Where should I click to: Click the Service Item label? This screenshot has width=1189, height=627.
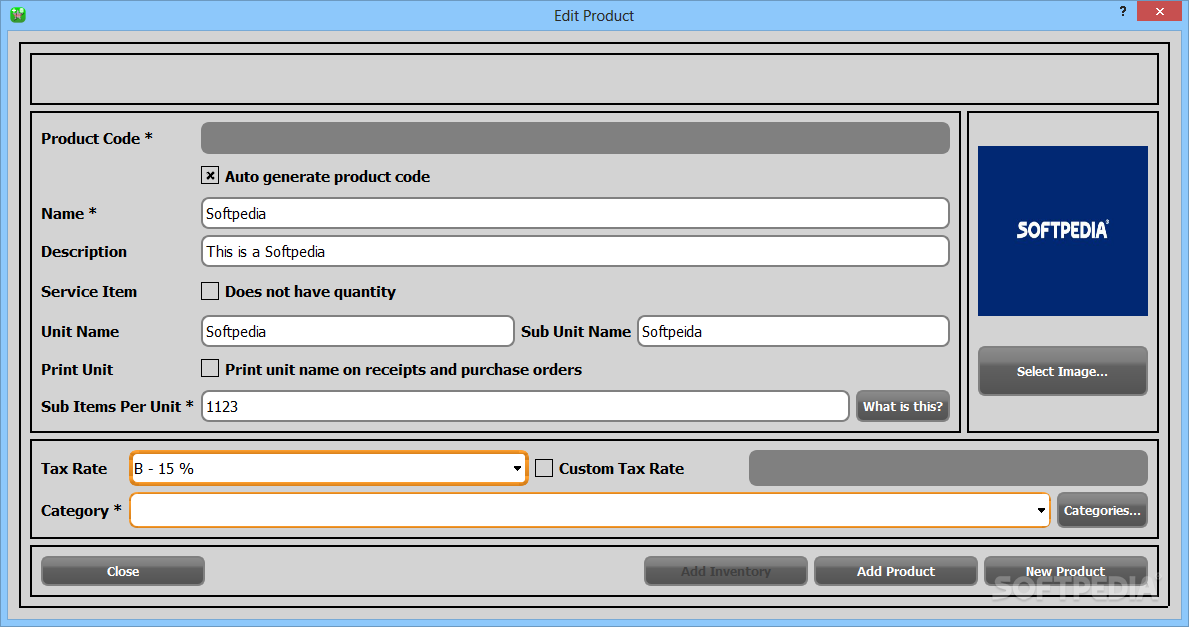point(89,291)
